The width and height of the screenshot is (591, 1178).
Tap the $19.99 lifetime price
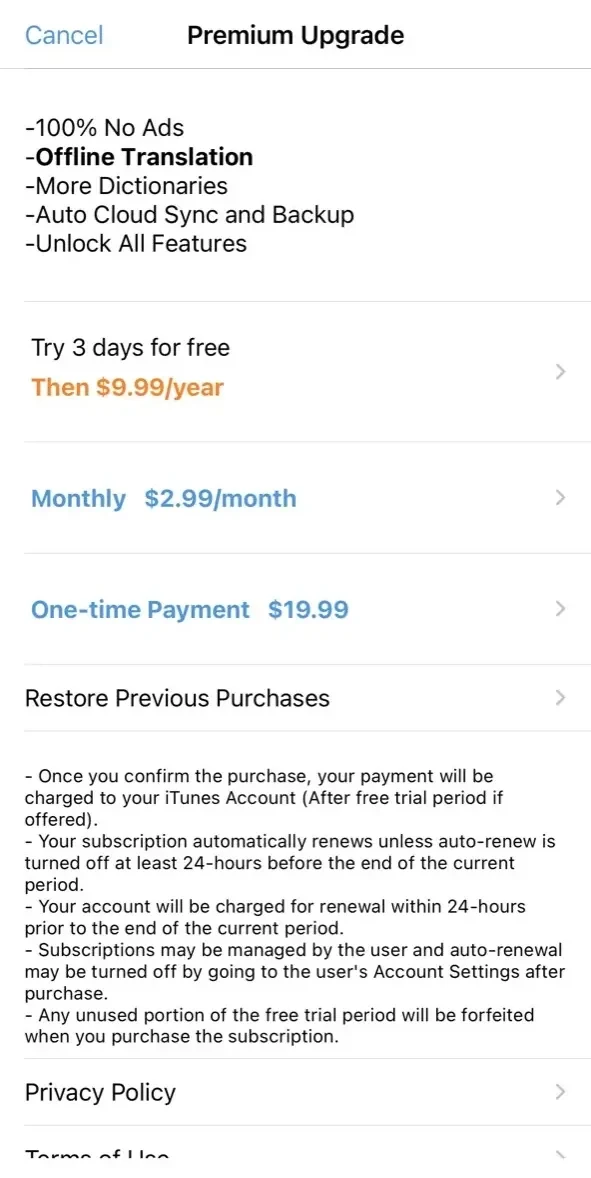[308, 609]
